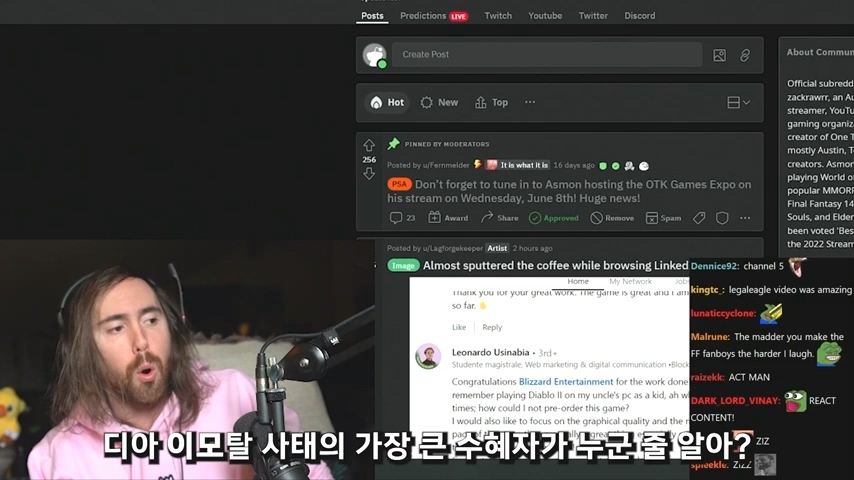Open the OTK Games Expo post title

(569, 191)
